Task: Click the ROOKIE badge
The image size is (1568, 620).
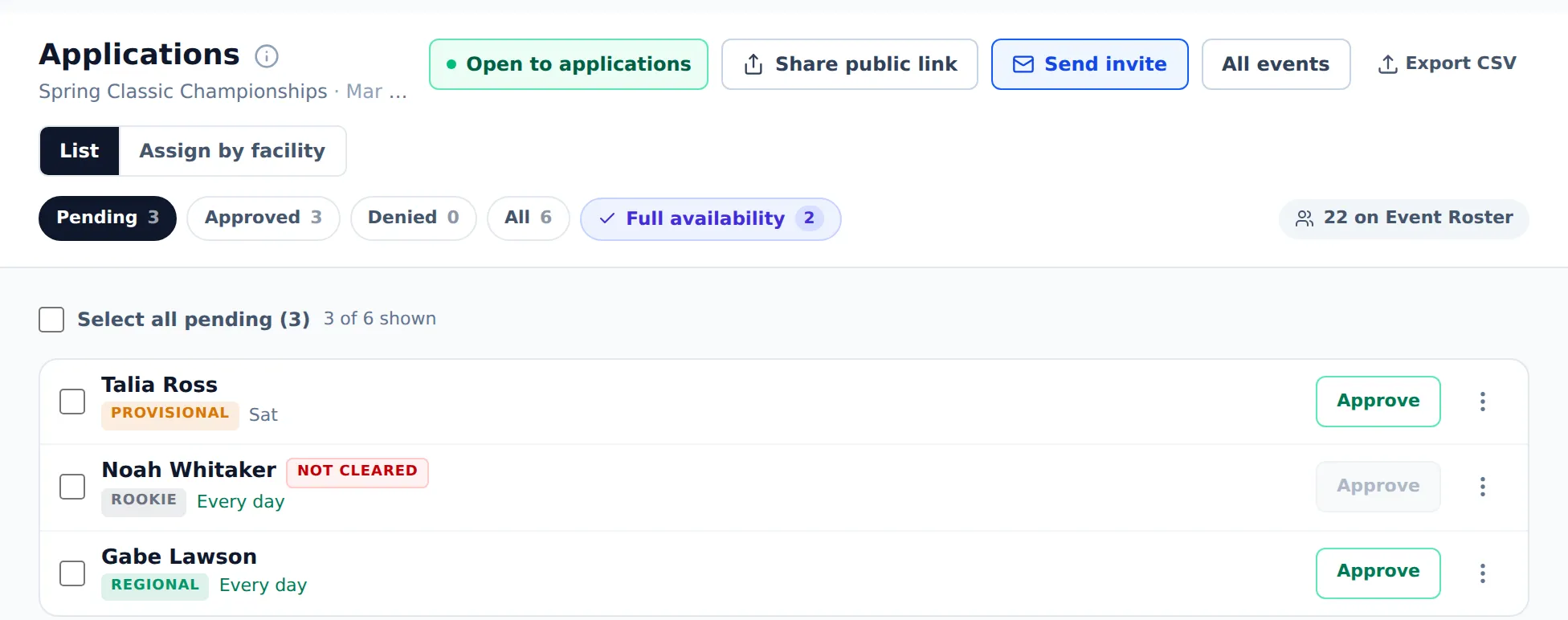Action: click(x=144, y=501)
